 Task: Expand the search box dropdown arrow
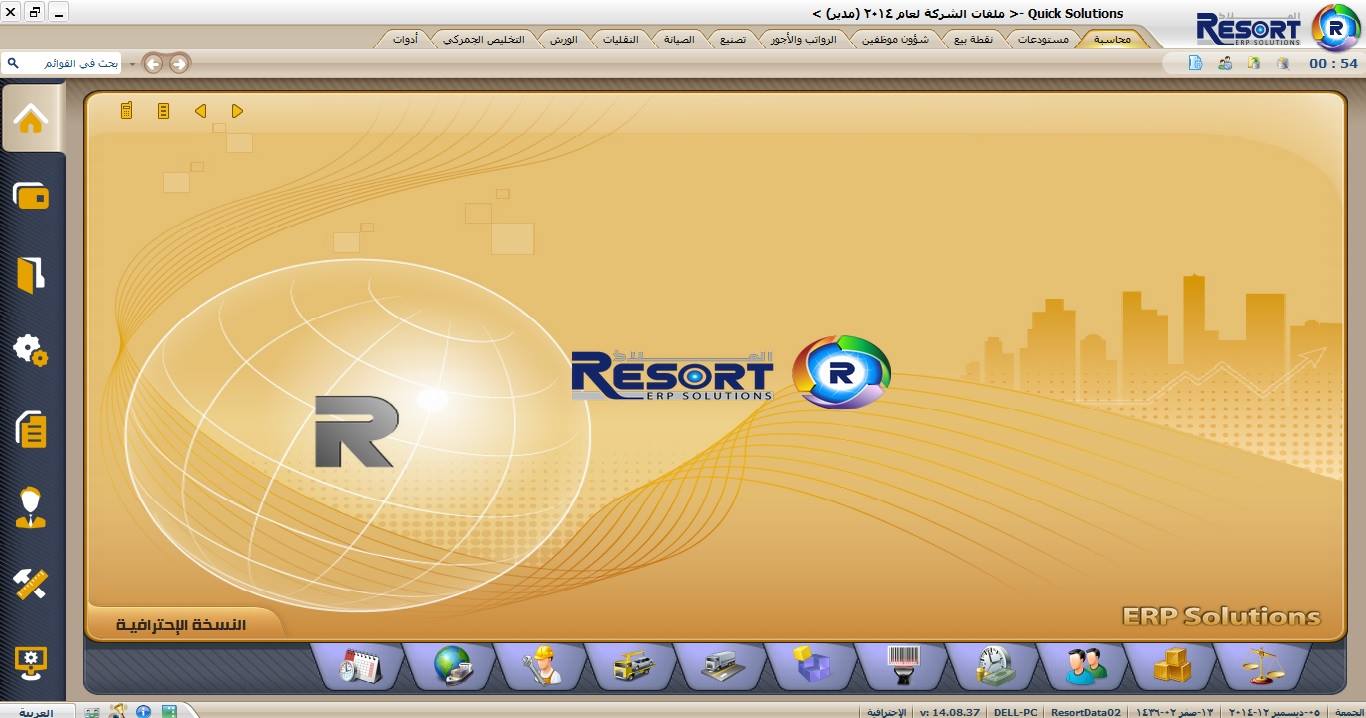click(131, 64)
